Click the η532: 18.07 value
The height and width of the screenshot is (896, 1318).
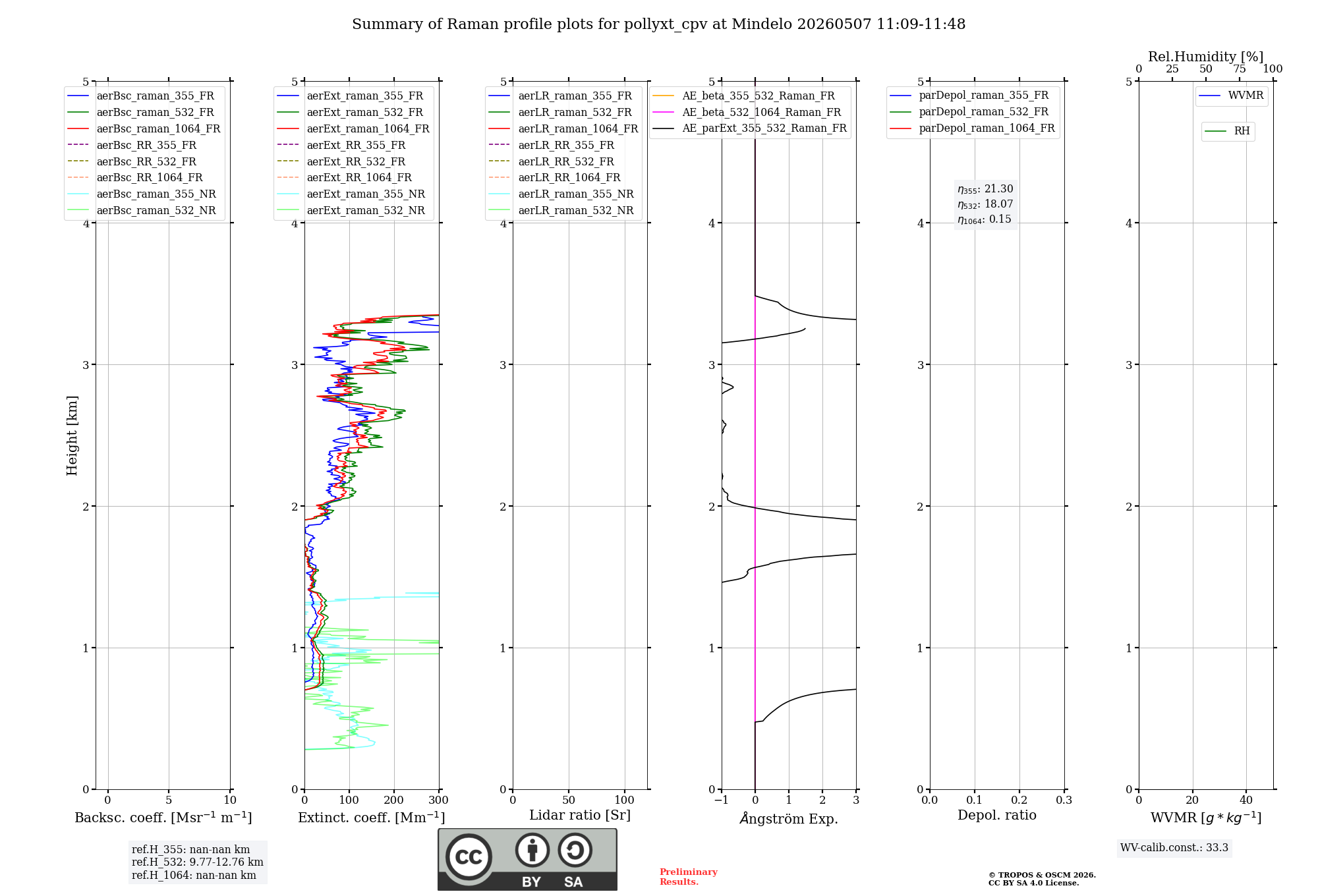point(985,204)
